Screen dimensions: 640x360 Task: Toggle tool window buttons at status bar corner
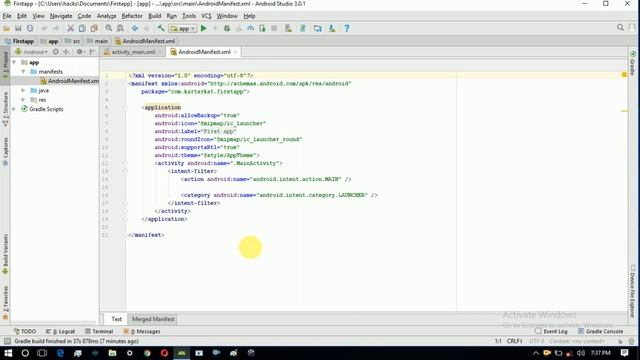[7, 341]
